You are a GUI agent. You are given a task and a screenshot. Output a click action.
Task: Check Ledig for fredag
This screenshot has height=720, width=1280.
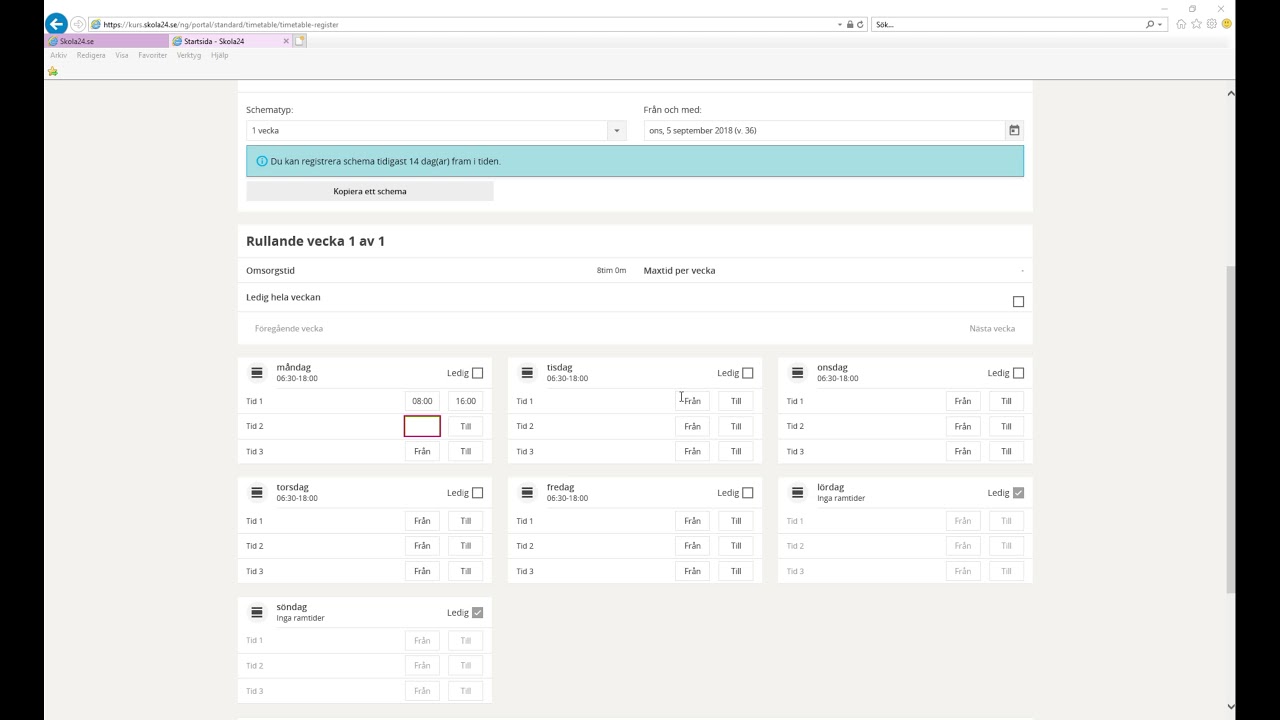coord(747,493)
